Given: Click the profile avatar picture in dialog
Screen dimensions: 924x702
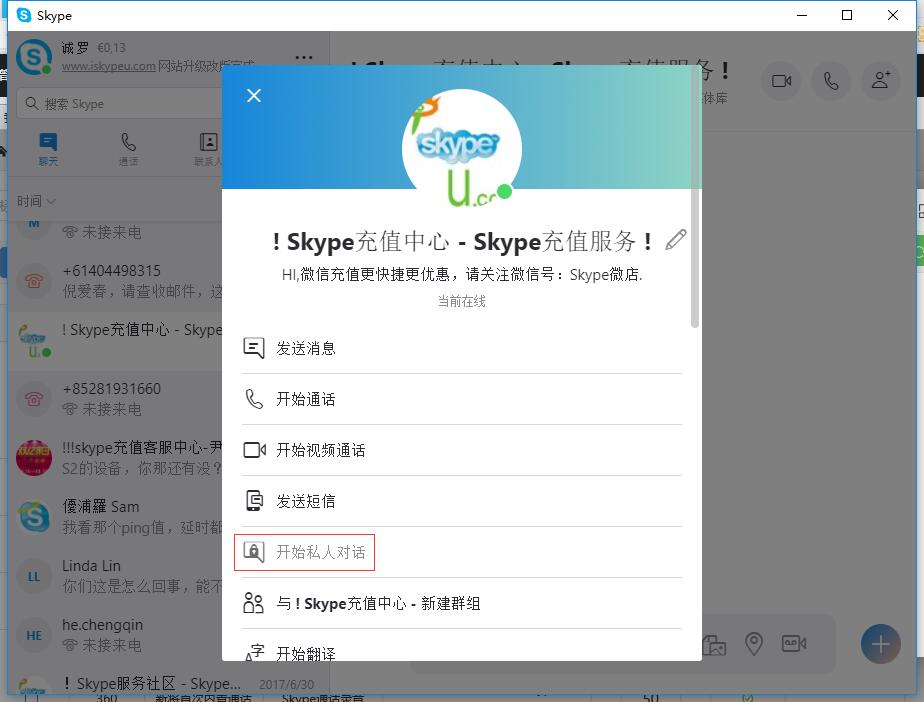Looking at the screenshot, I should point(461,149).
